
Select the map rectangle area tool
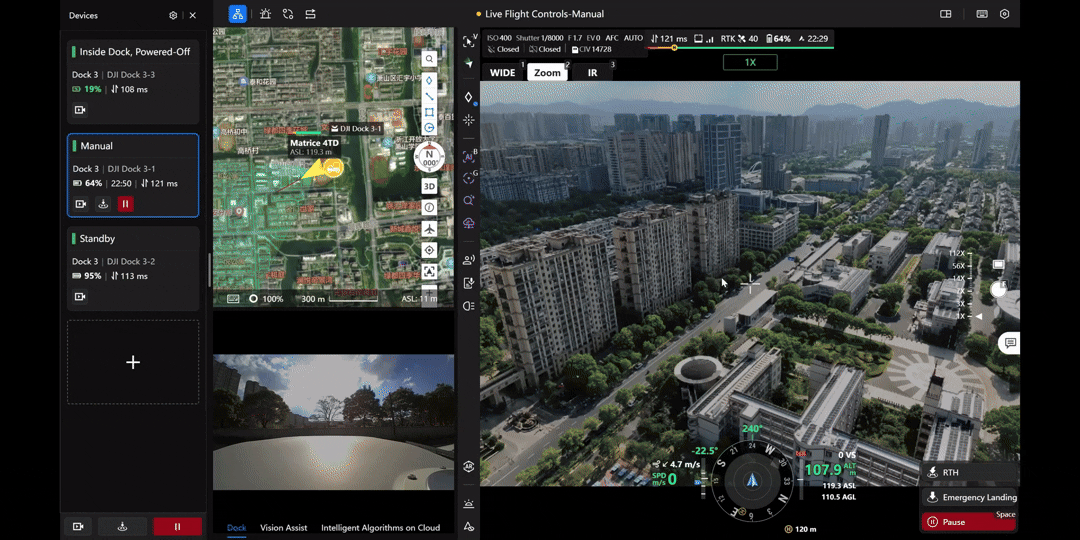tap(429, 112)
